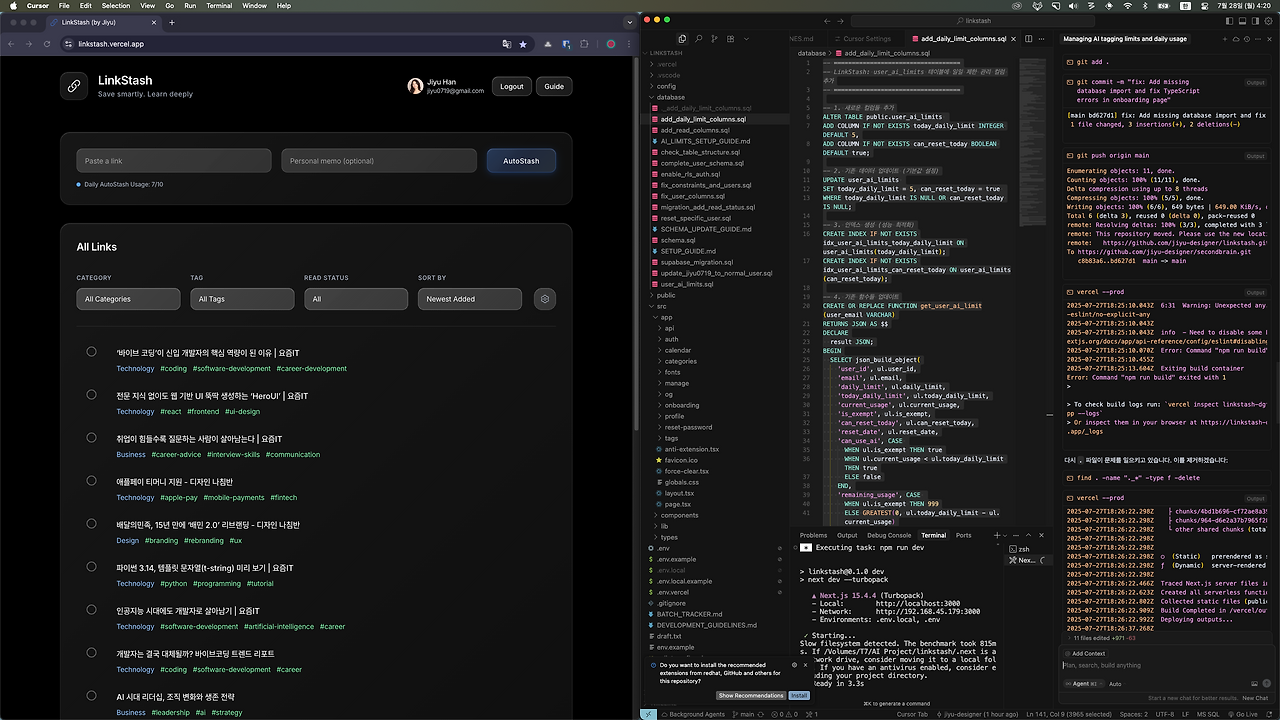1280x720 pixels.
Task: Reload the LinkStash browser page
Action: point(45,44)
